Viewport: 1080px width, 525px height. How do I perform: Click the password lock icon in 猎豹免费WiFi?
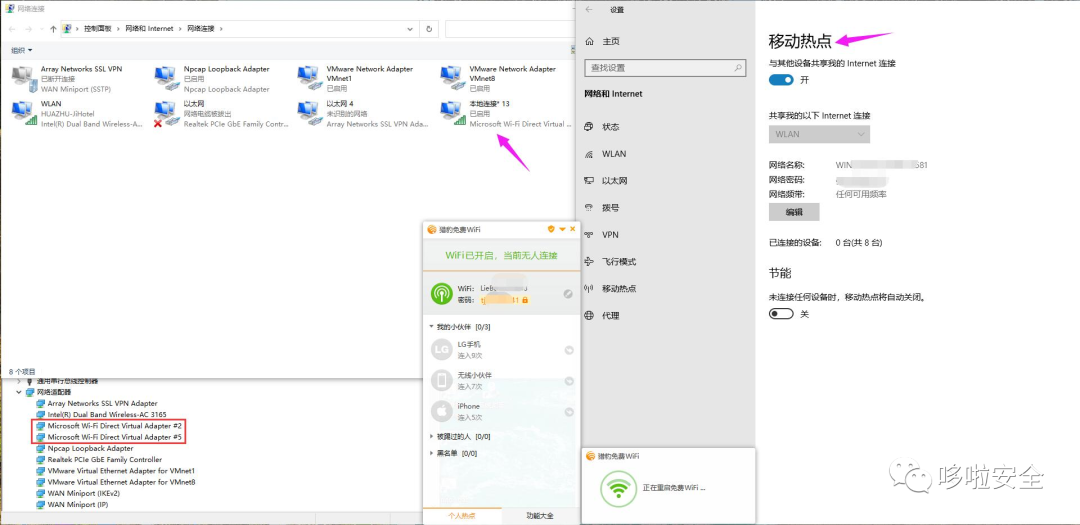tap(525, 300)
